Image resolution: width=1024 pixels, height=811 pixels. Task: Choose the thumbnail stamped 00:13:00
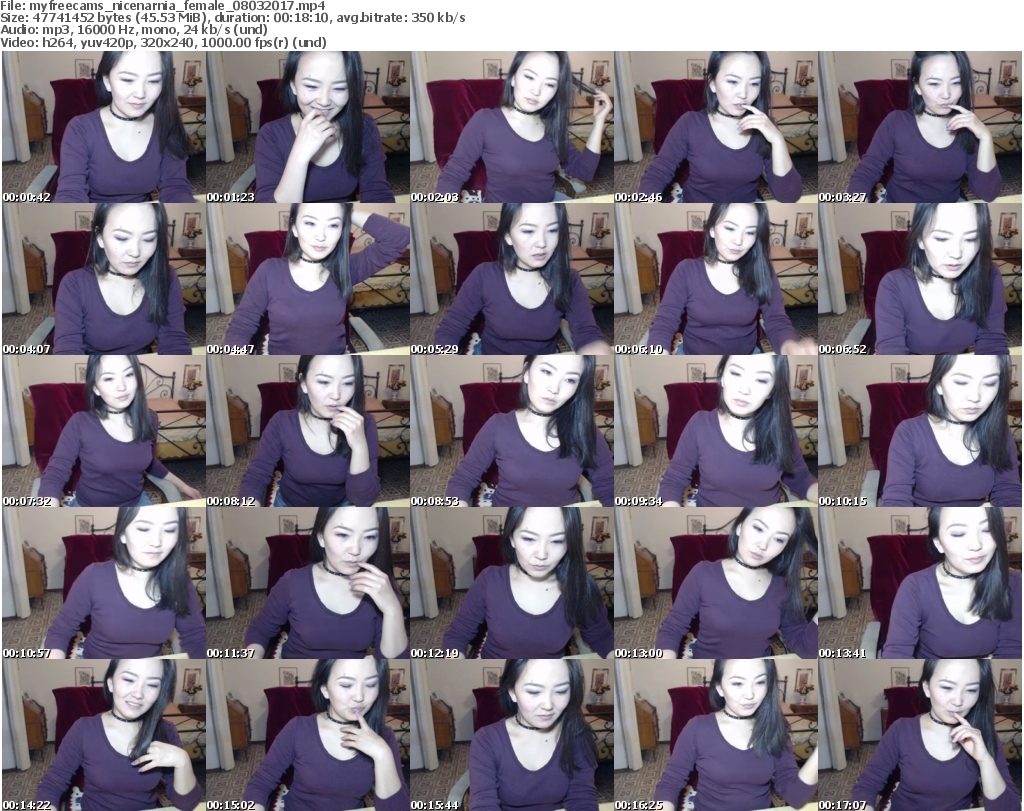[716, 583]
